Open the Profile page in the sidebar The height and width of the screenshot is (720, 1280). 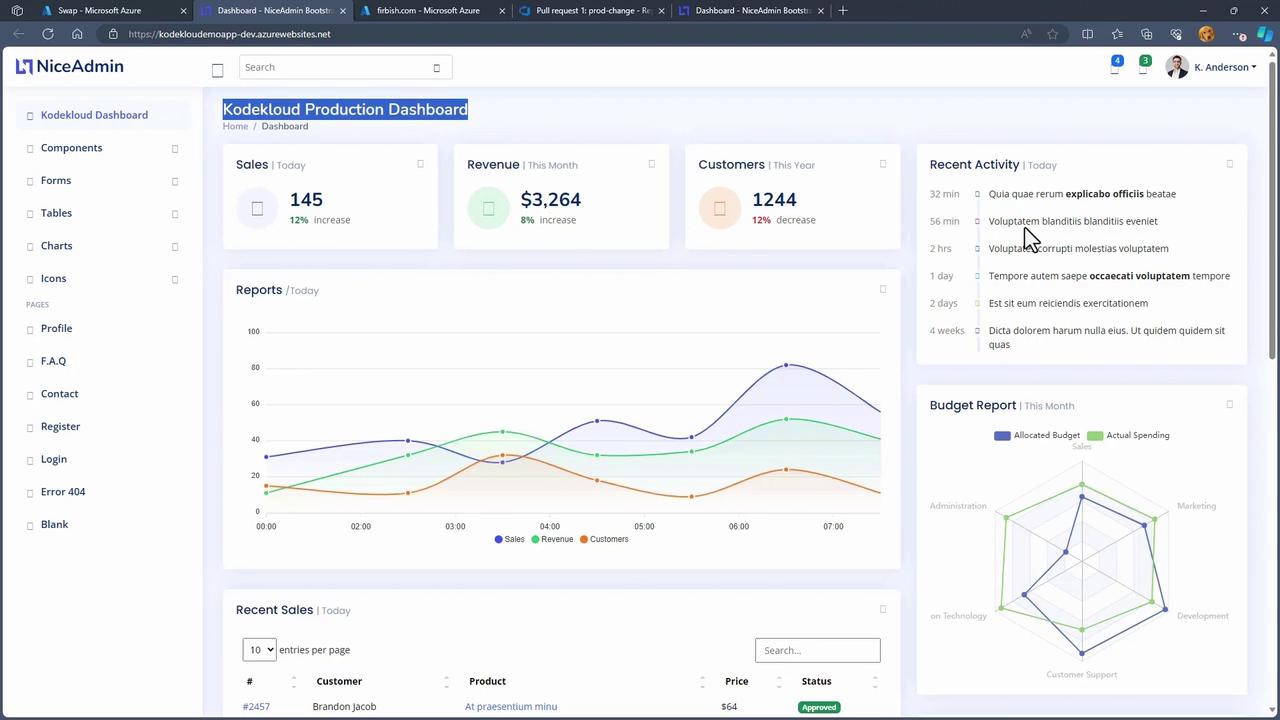pyautogui.click(x=56, y=328)
